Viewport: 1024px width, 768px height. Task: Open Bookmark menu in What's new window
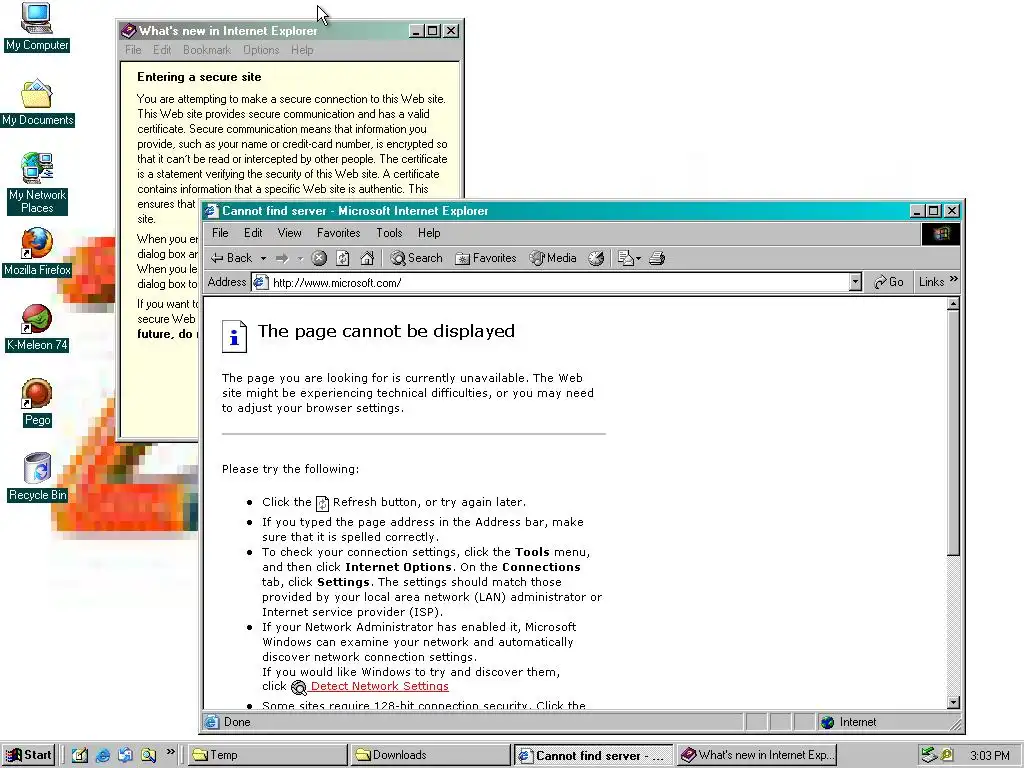click(207, 50)
